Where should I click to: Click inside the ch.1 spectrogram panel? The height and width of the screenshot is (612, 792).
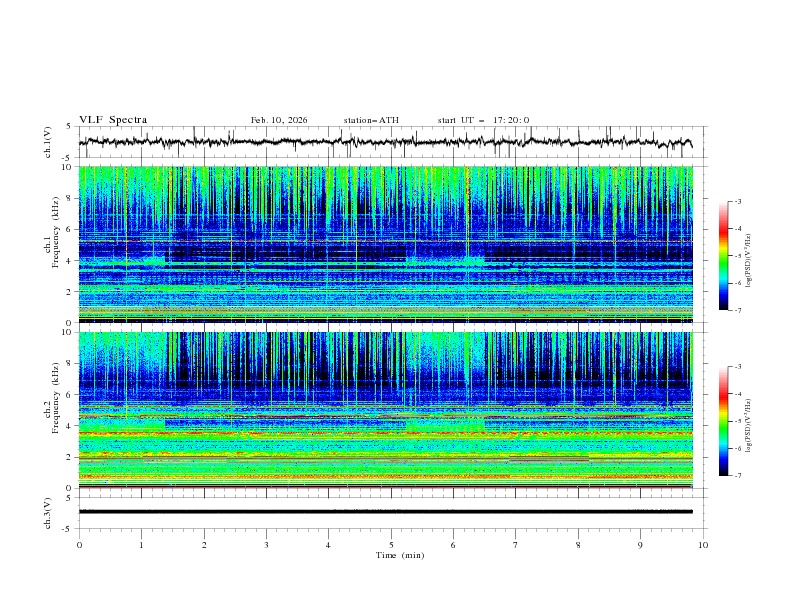pos(386,244)
